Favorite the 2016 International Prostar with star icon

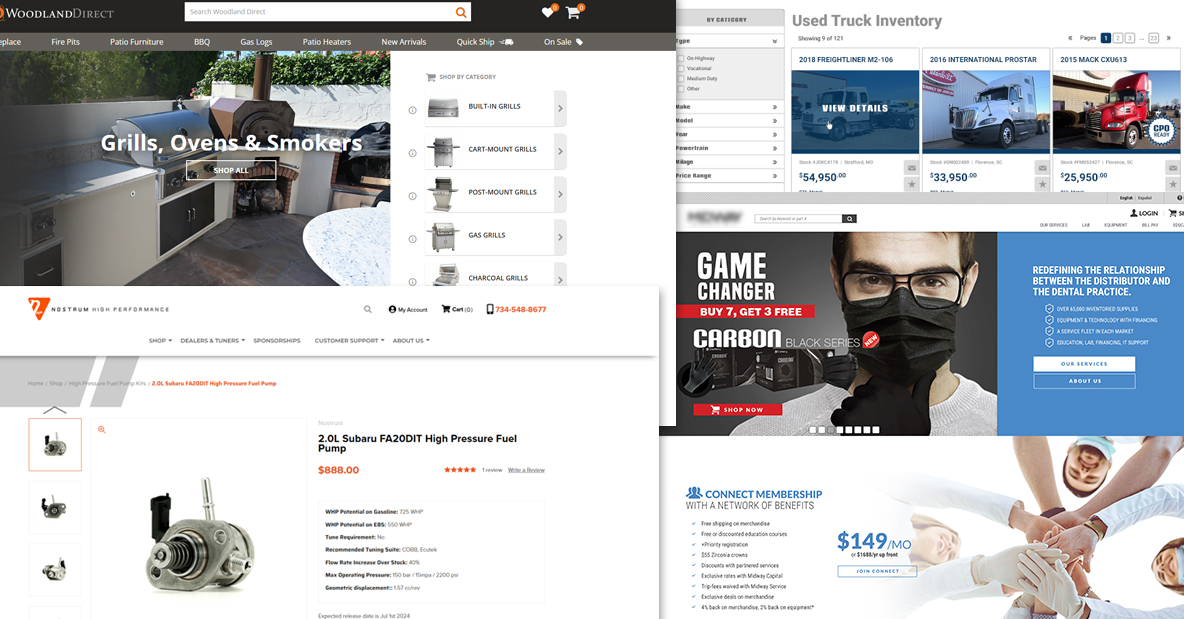(1042, 184)
